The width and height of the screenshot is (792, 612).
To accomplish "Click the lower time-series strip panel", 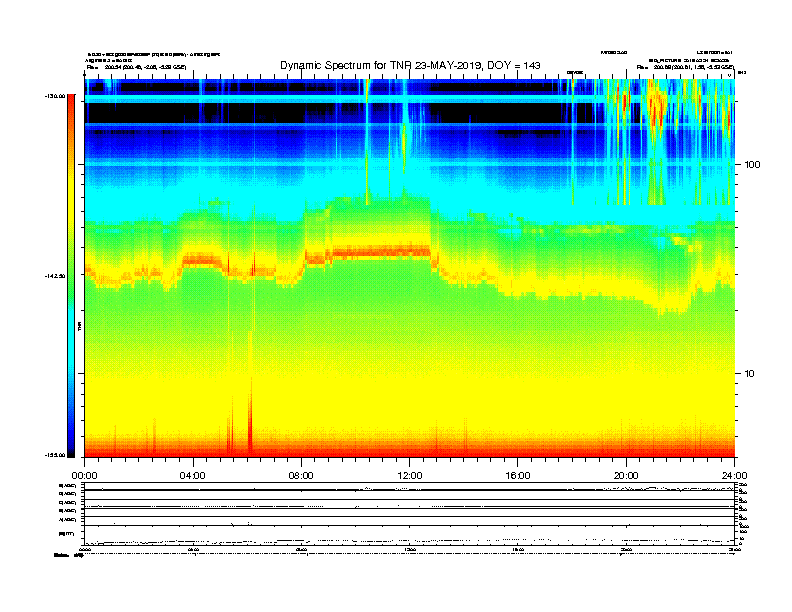I will 410,514.
